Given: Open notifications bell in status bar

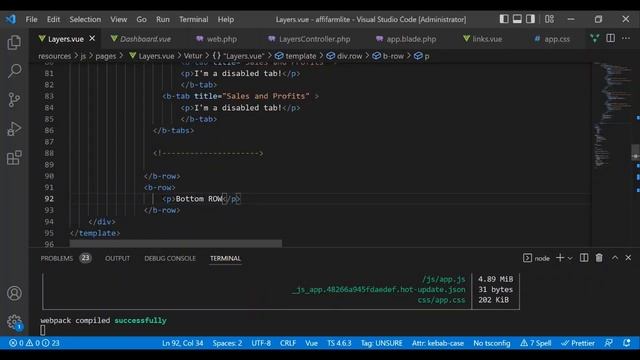Looking at the screenshot, I should coord(627,343).
